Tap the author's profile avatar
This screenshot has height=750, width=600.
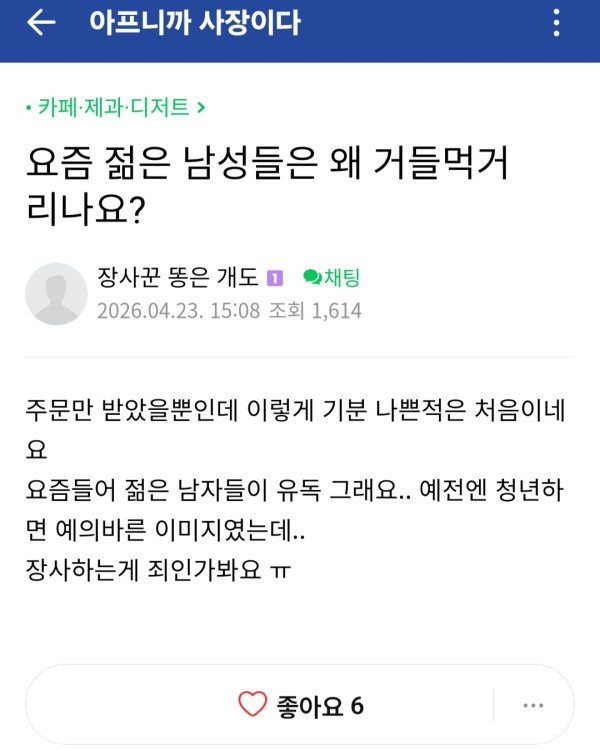56,294
